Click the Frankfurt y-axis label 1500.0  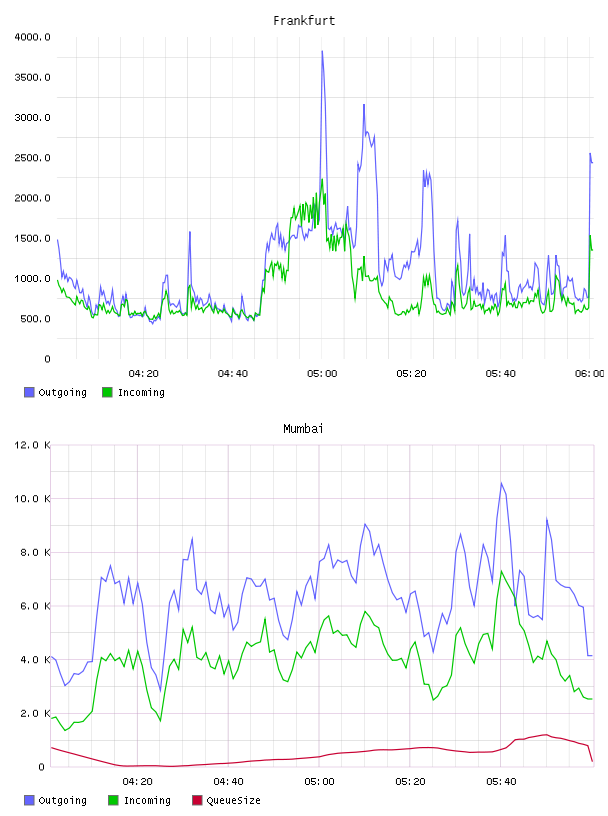coord(32,238)
